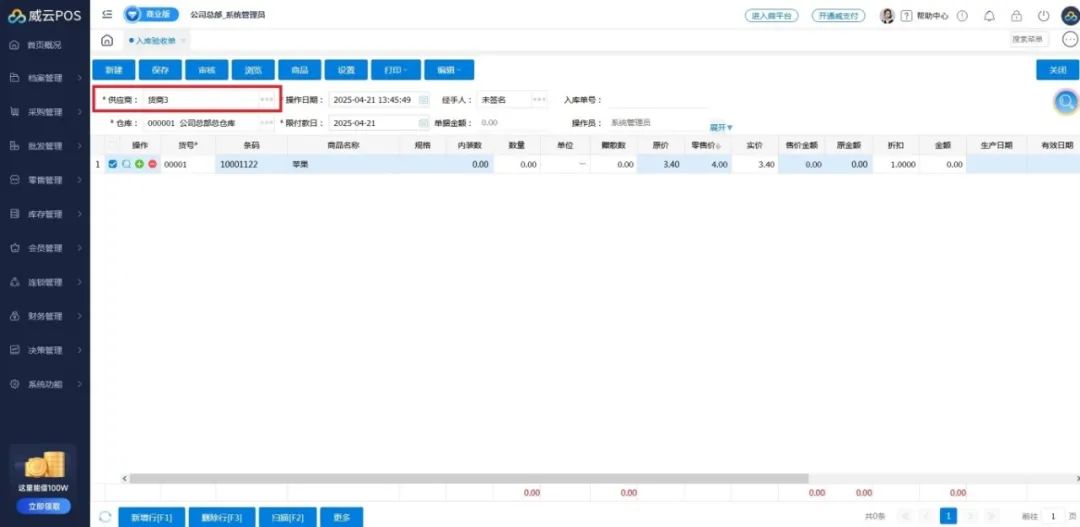The height and width of the screenshot is (527, 1080).
Task: Expand the 采购管理 sidebar menu
Action: coord(45,112)
